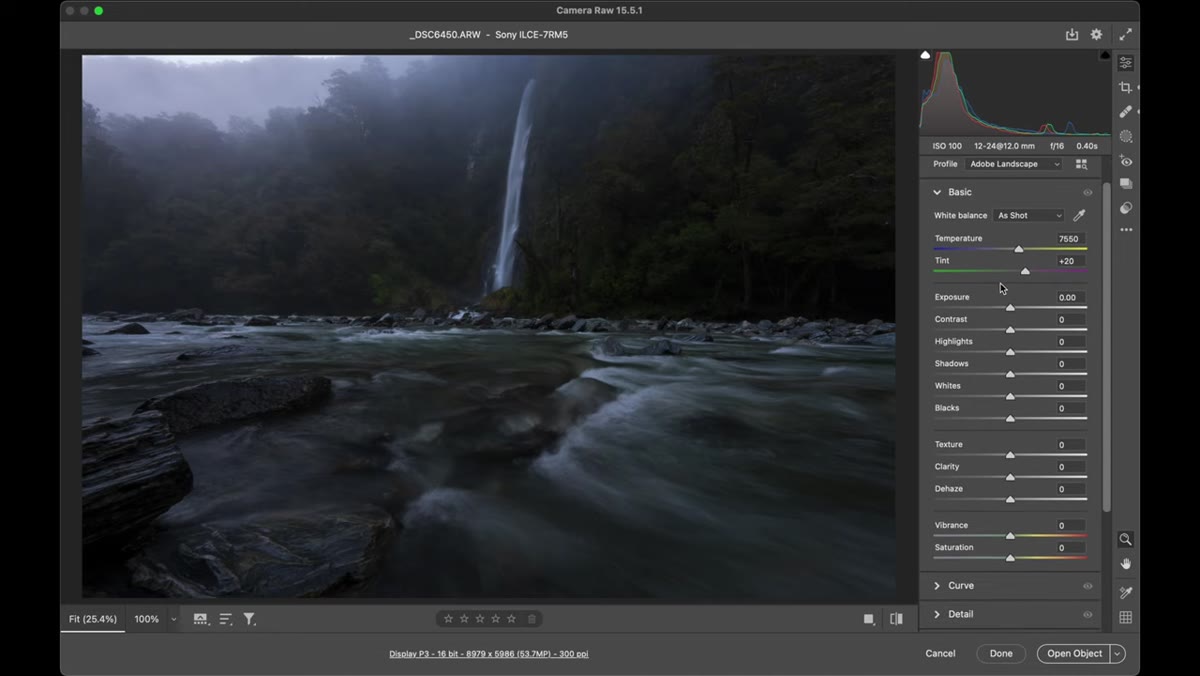This screenshot has width=1200, height=676.
Task: Set rating to three stars
Action: [480, 619]
